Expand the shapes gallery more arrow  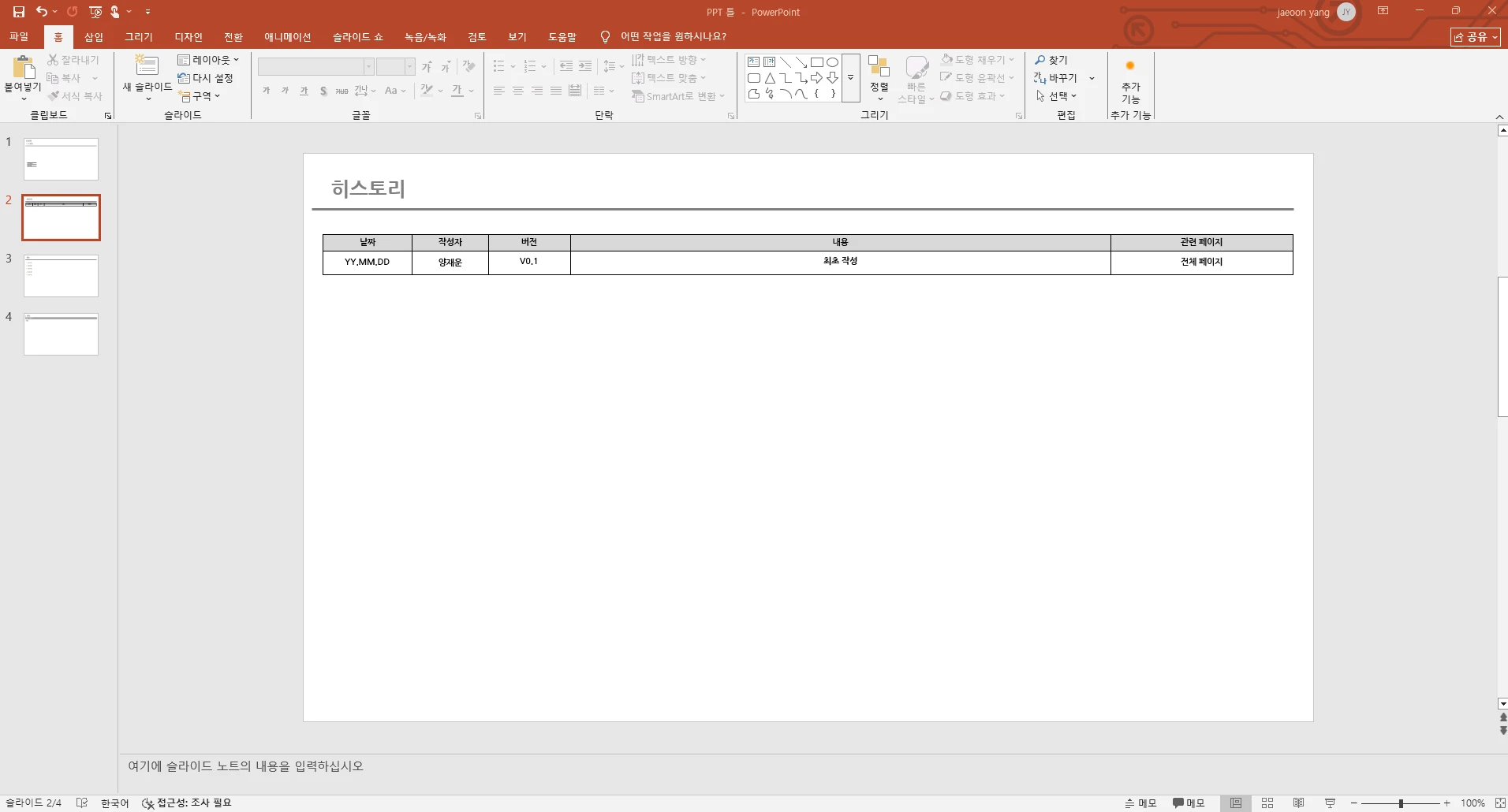(x=851, y=78)
